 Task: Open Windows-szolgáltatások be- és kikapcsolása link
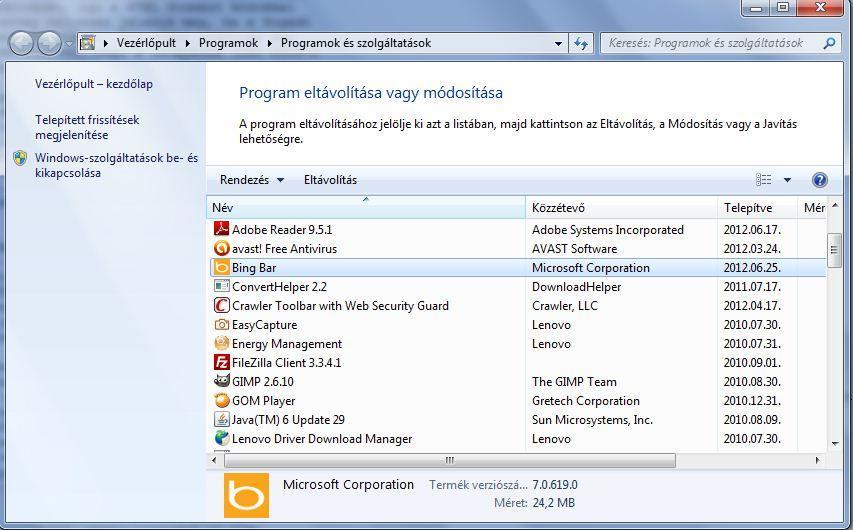(x=116, y=165)
